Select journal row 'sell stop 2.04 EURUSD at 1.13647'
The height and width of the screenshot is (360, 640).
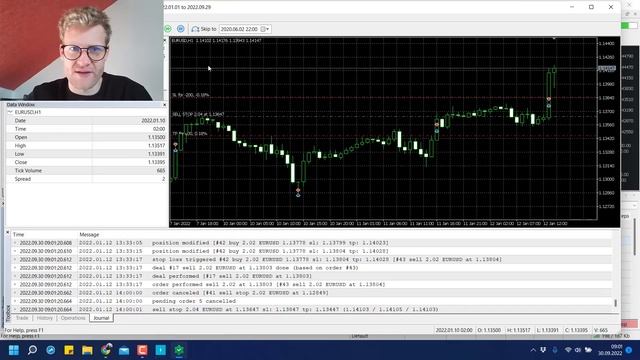(x=312, y=309)
